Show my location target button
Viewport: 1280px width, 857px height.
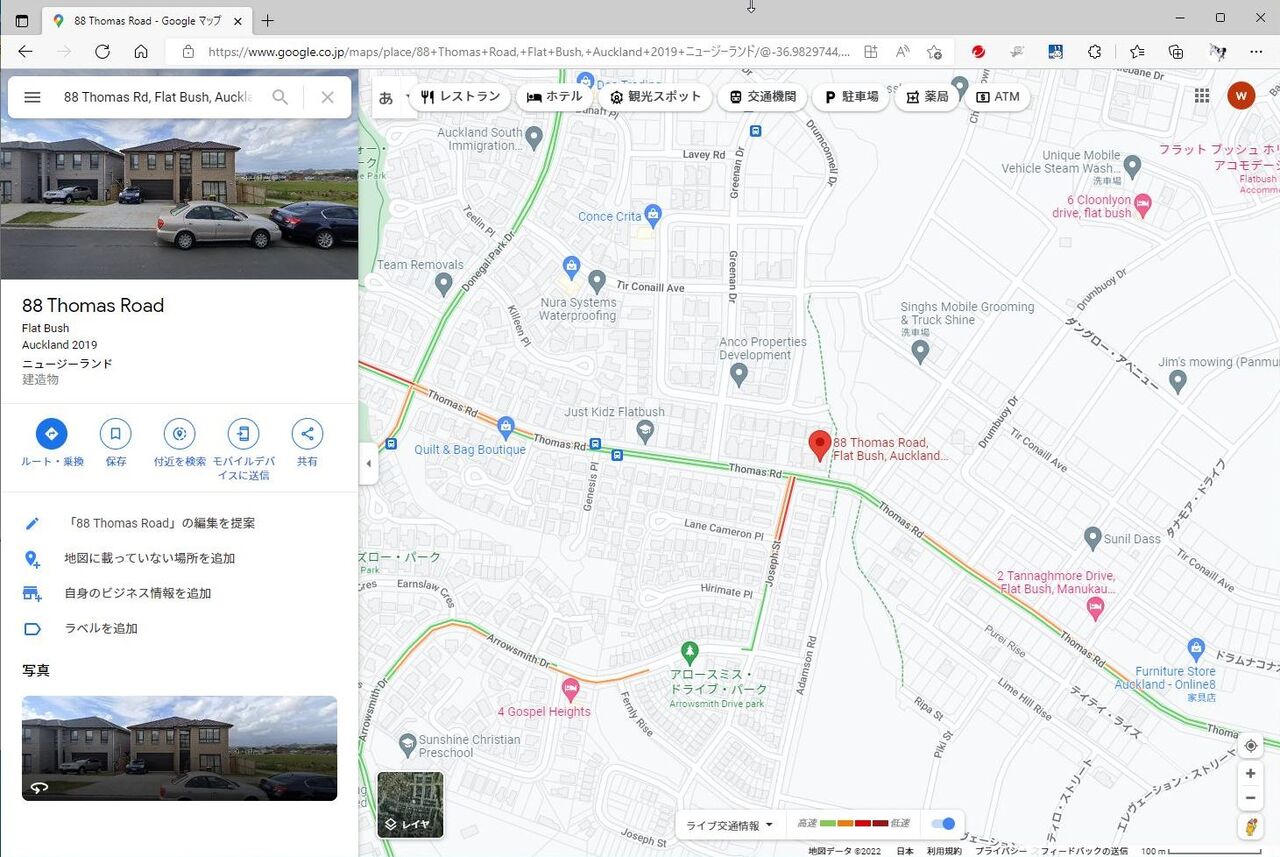click(1250, 746)
